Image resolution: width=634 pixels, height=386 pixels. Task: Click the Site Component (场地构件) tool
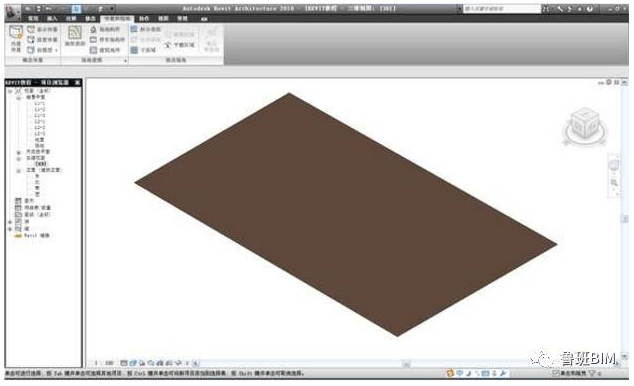[x=105, y=29]
